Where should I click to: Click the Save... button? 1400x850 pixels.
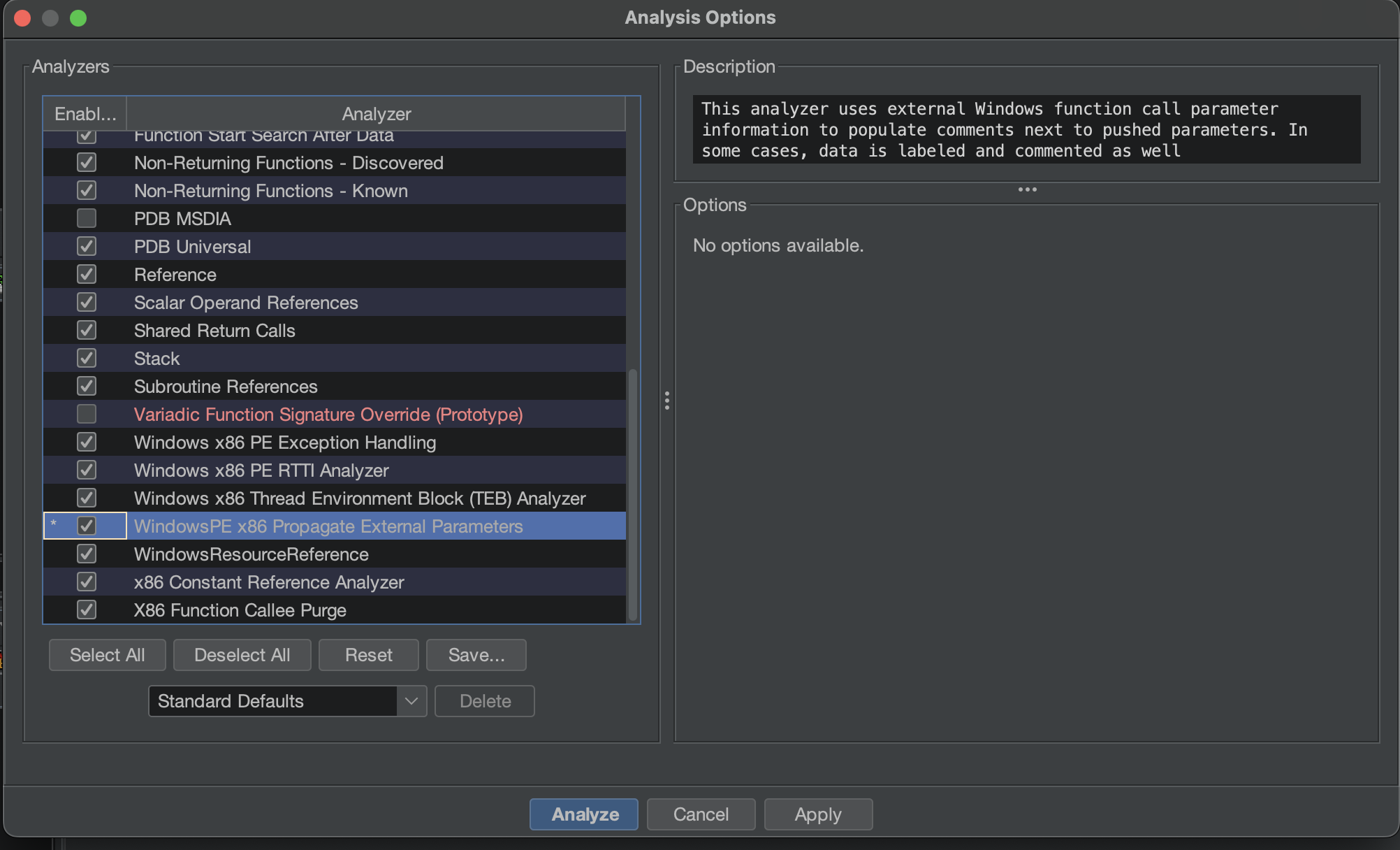coord(476,655)
